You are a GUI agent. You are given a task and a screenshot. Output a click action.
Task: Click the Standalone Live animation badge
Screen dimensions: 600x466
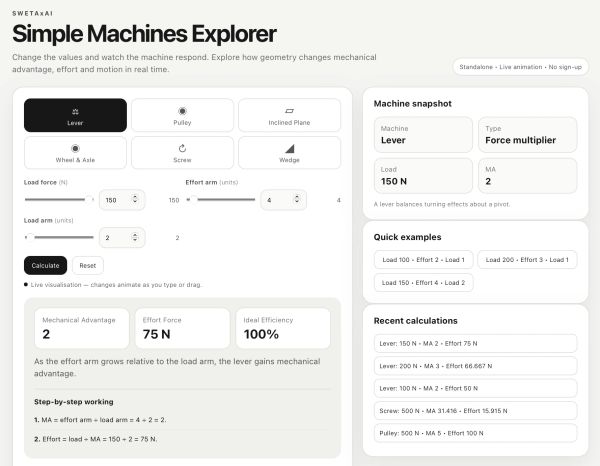(x=520, y=67)
